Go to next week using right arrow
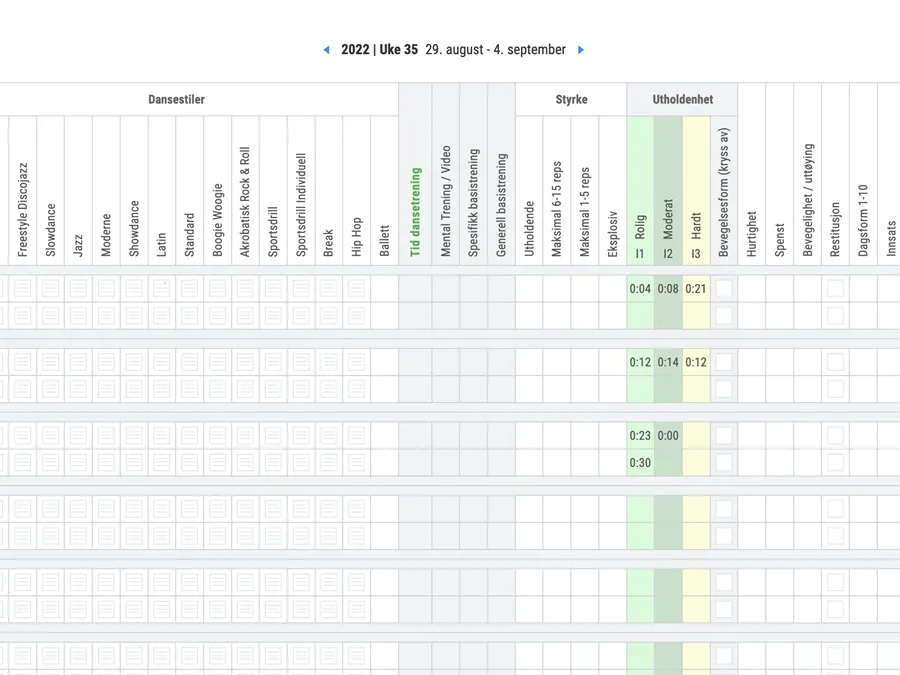This screenshot has width=900, height=675. coord(581,50)
